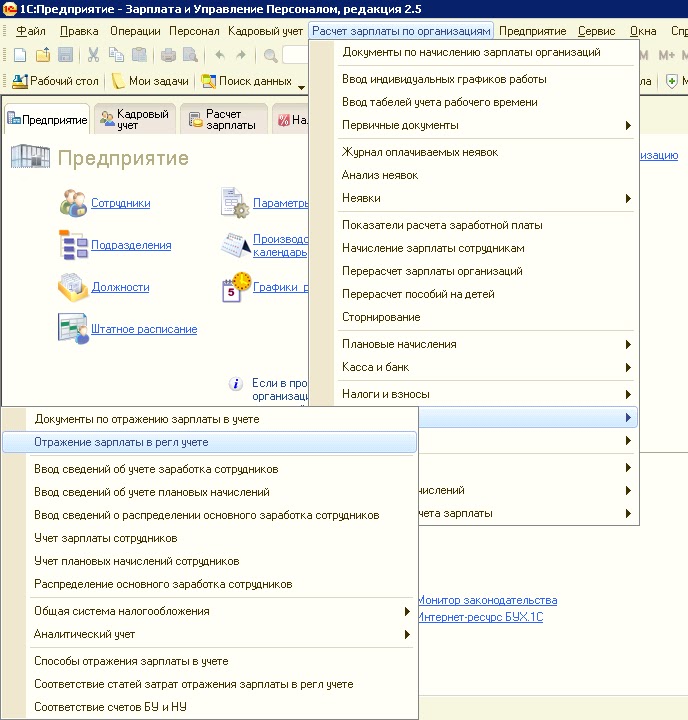Open the Должности link

click(120, 287)
